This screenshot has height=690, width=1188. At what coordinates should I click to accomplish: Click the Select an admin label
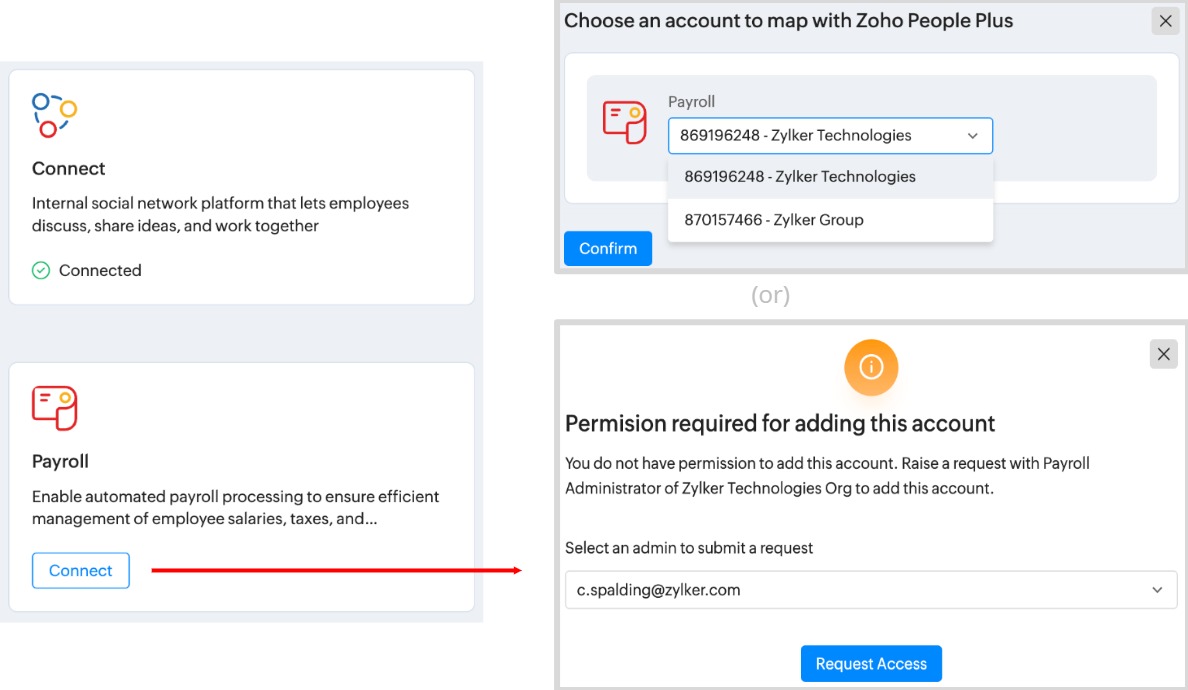689,548
